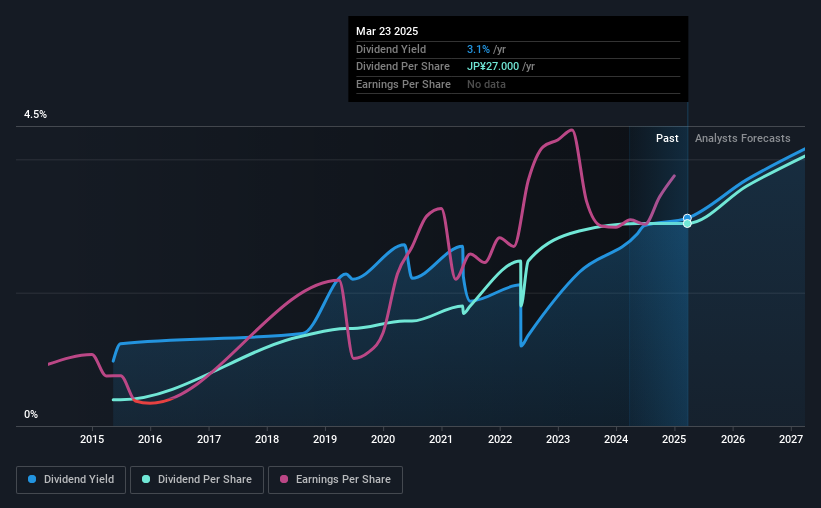
Task: Click the 'Earnings Per Share' row label in tooltip
Action: pyautogui.click(x=403, y=84)
